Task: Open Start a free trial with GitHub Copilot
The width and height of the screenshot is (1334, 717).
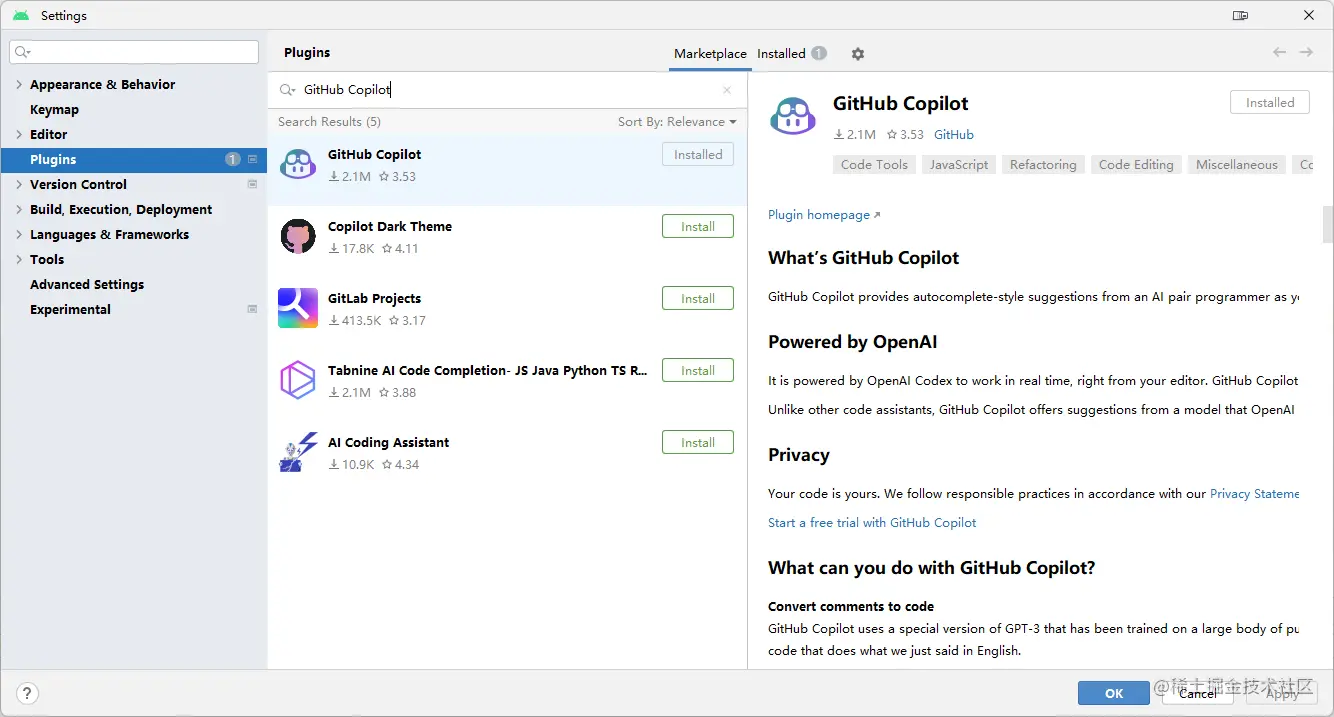Action: [x=872, y=523]
